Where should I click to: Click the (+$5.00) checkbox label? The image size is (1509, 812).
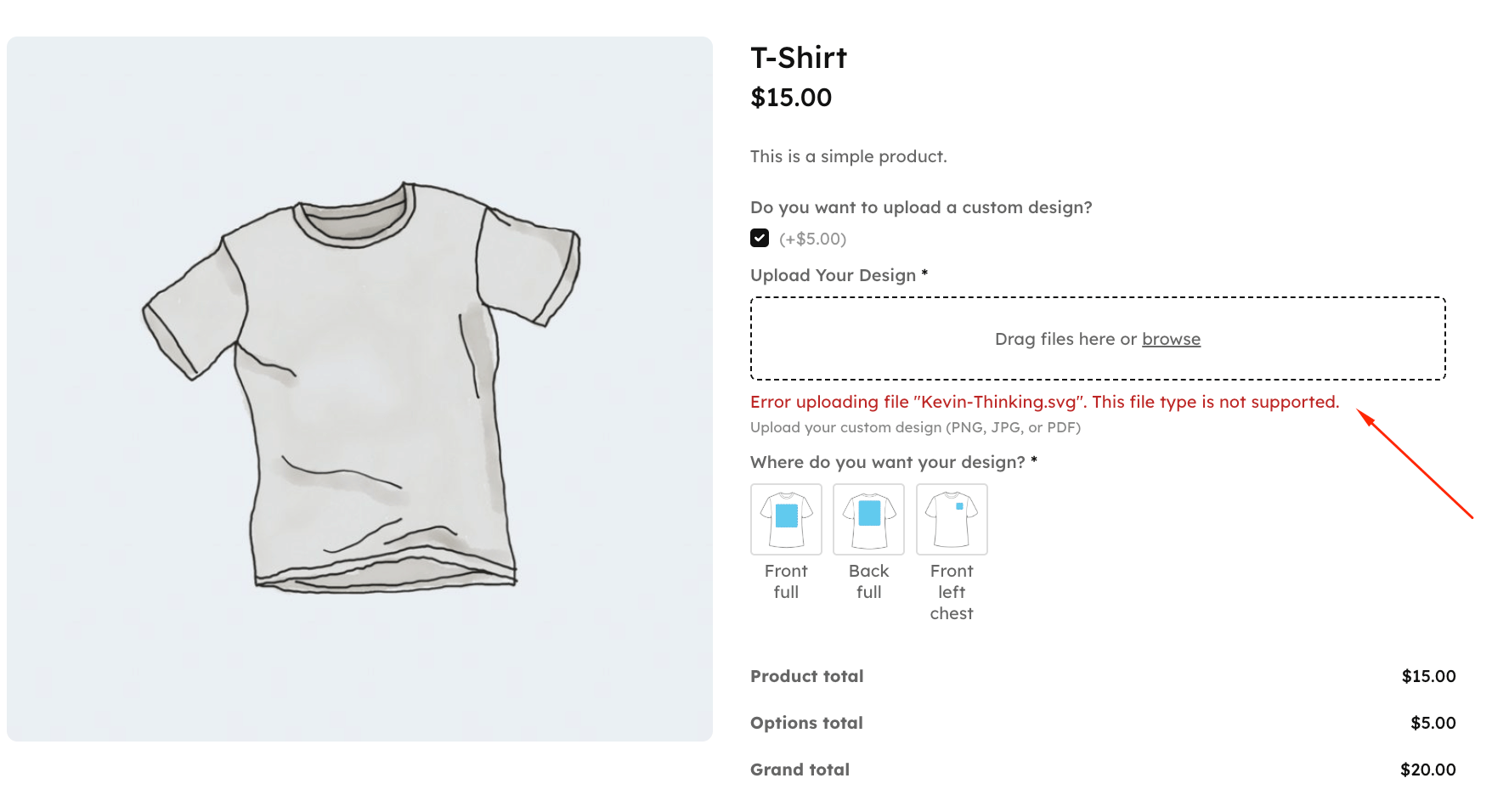(x=812, y=239)
